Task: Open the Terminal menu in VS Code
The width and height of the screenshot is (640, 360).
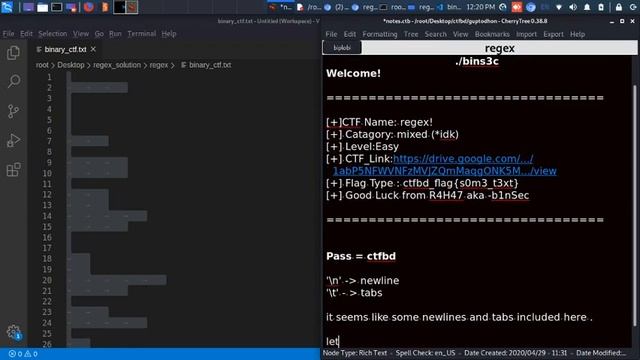Action: [x=142, y=34]
